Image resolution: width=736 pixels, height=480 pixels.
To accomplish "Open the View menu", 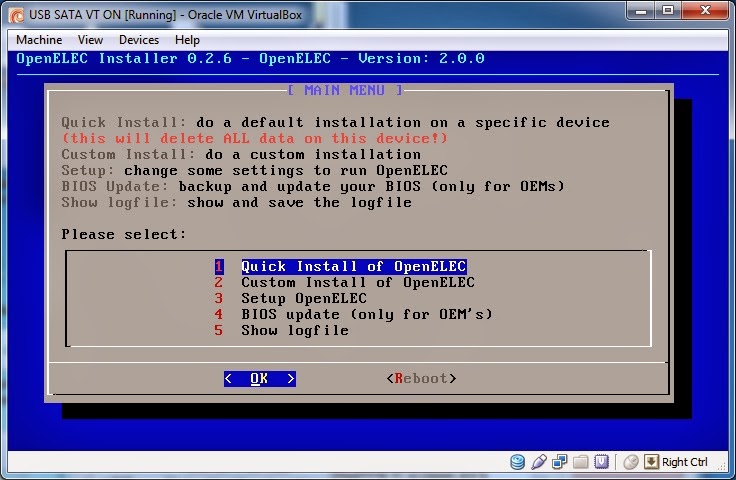I will click(90, 40).
